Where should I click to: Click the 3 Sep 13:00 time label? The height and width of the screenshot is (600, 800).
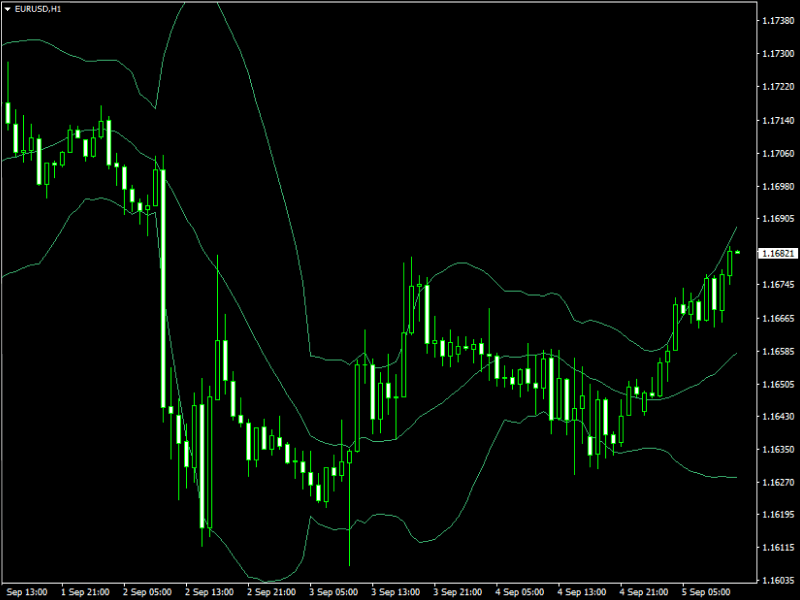(396, 592)
